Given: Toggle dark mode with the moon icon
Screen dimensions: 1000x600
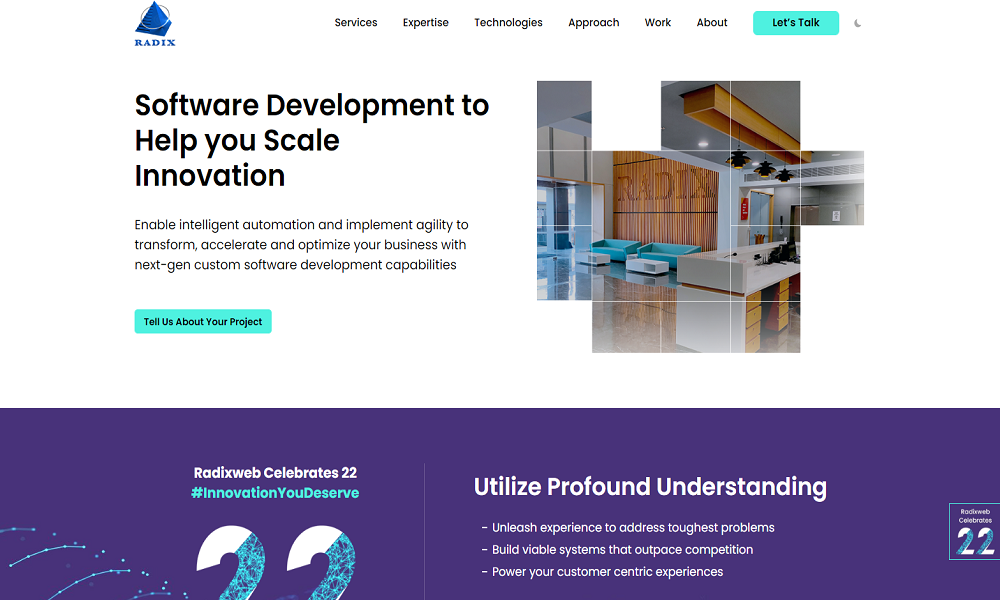Looking at the screenshot, I should tap(858, 23).
